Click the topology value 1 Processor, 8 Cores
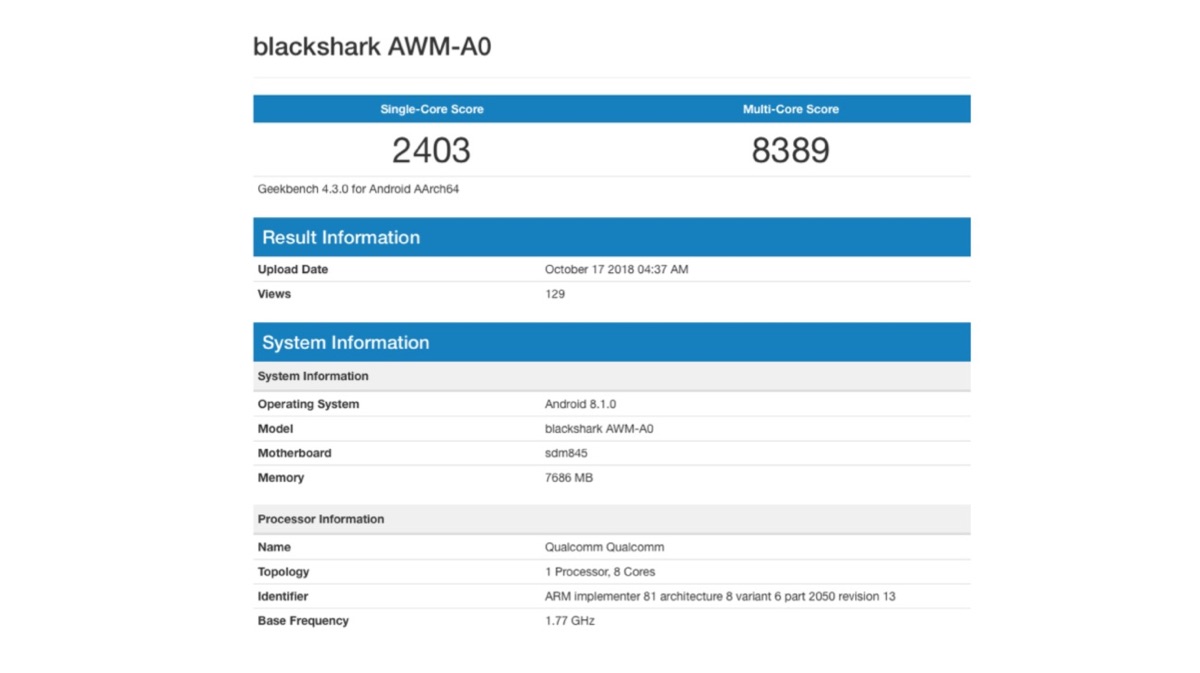 click(600, 572)
